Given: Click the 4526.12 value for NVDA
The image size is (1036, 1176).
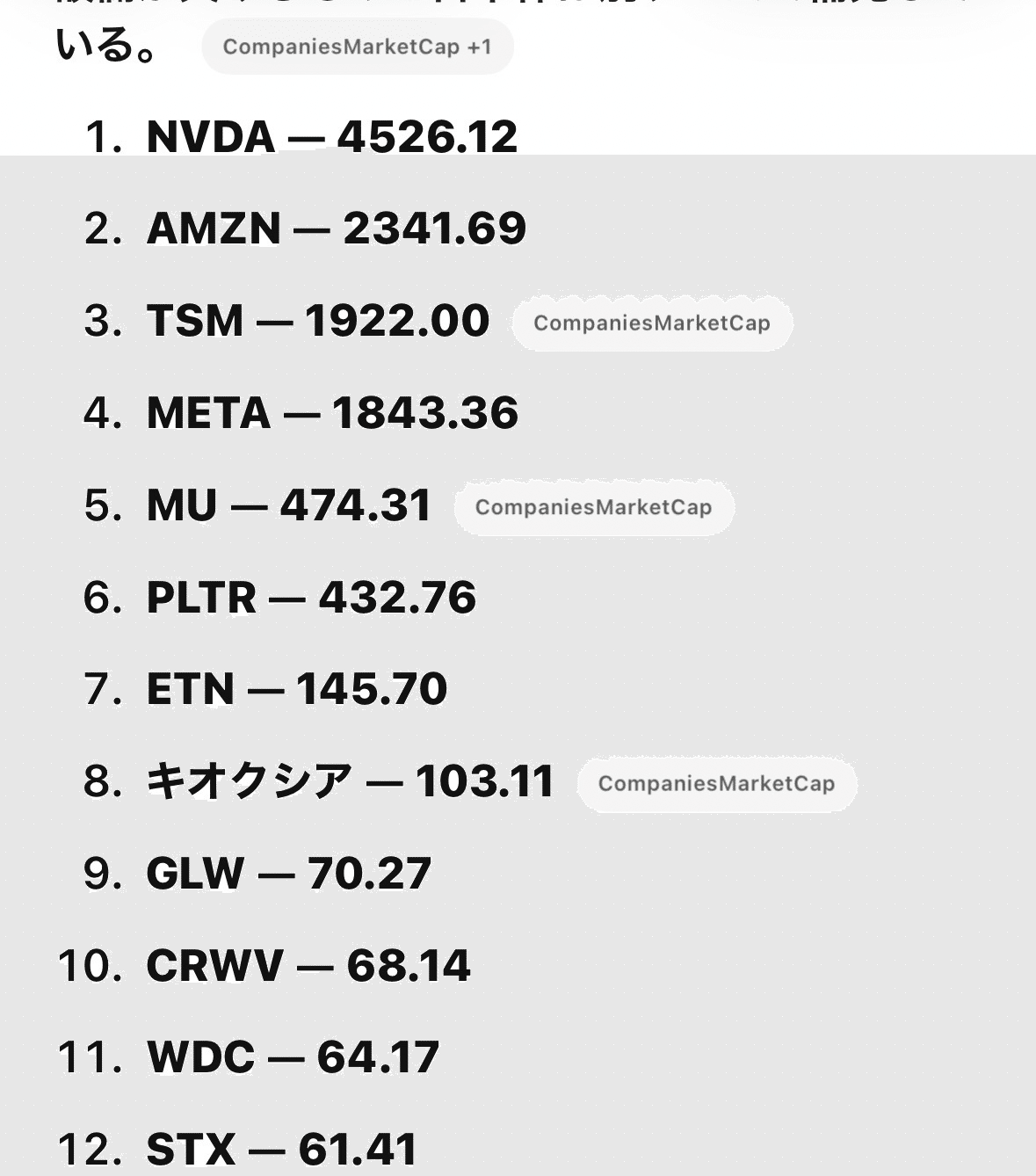Looking at the screenshot, I should [427, 137].
